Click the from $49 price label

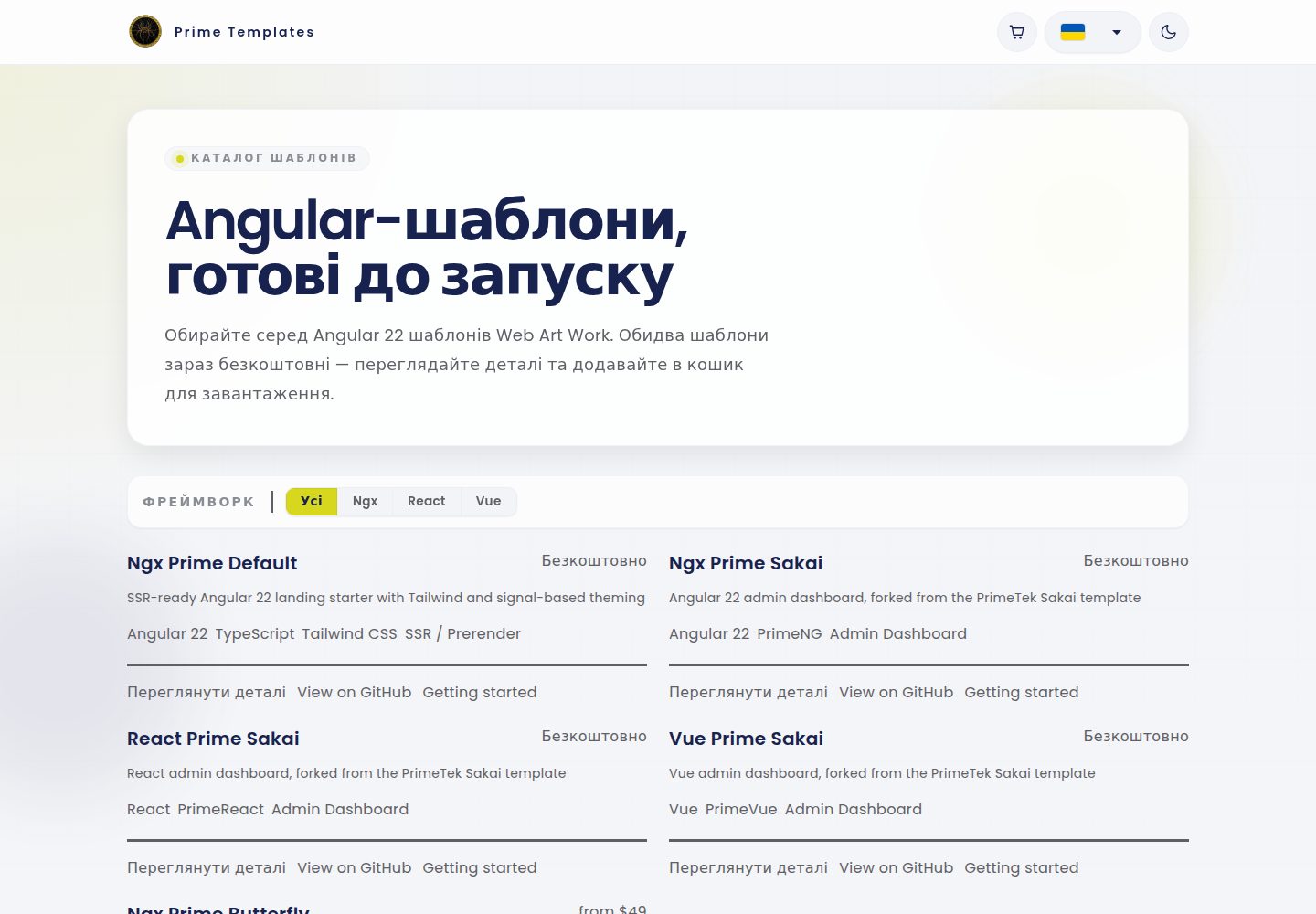(x=612, y=909)
